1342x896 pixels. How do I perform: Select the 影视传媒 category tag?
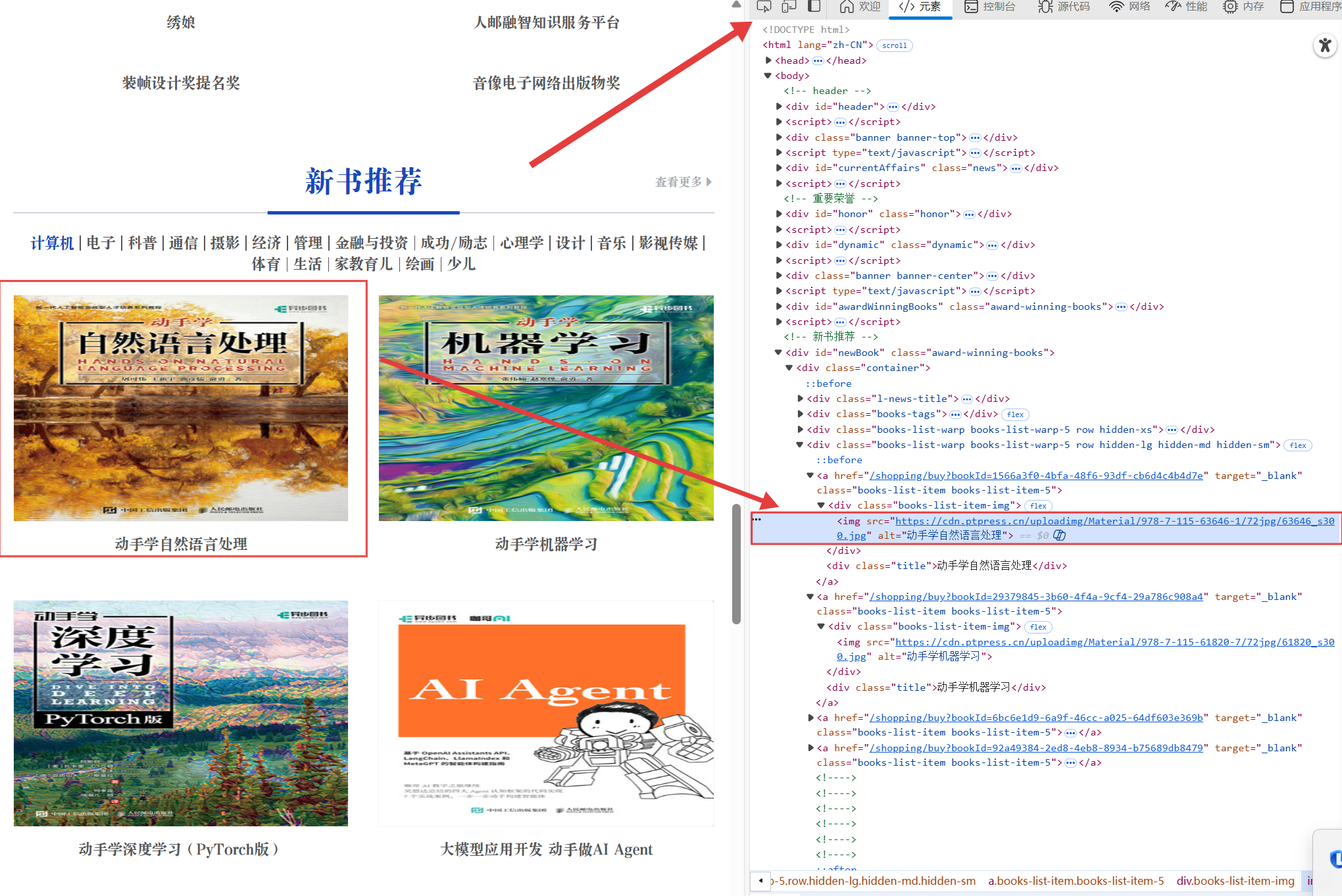(x=668, y=243)
